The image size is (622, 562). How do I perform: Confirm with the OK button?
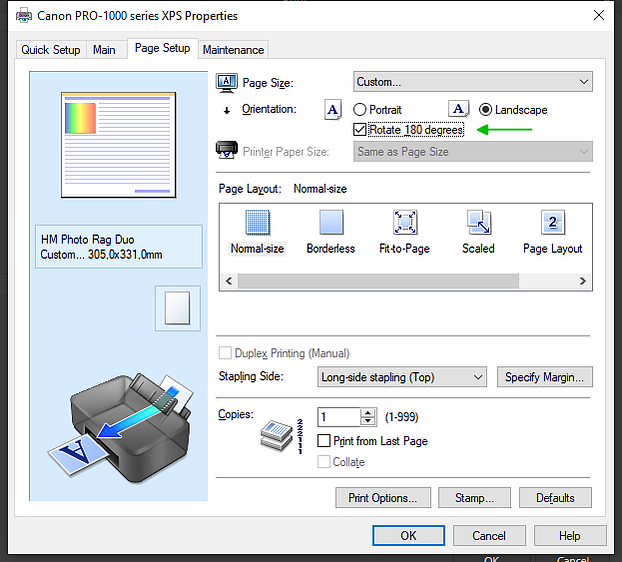click(x=409, y=536)
